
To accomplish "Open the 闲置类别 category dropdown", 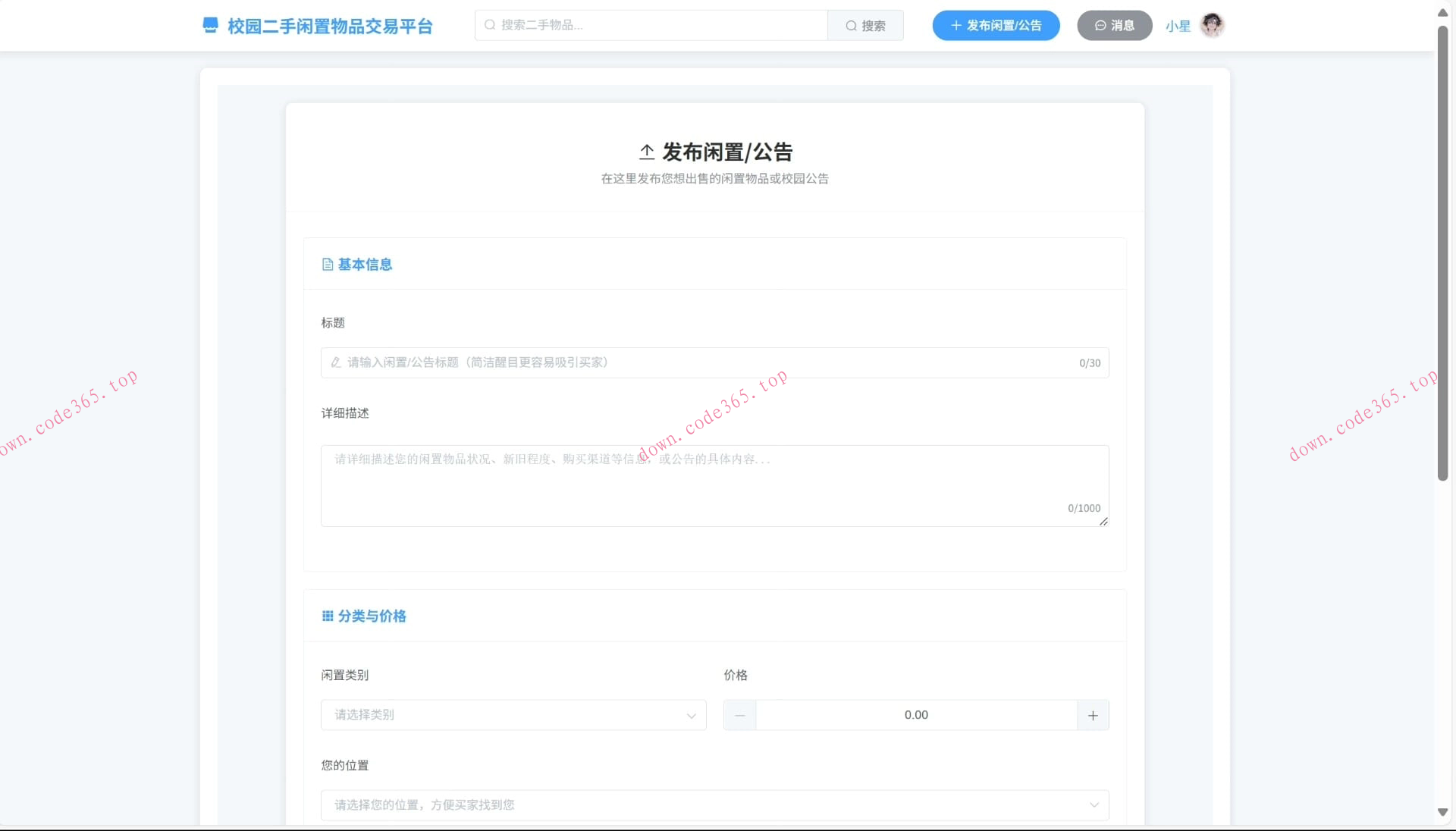I will tap(513, 715).
